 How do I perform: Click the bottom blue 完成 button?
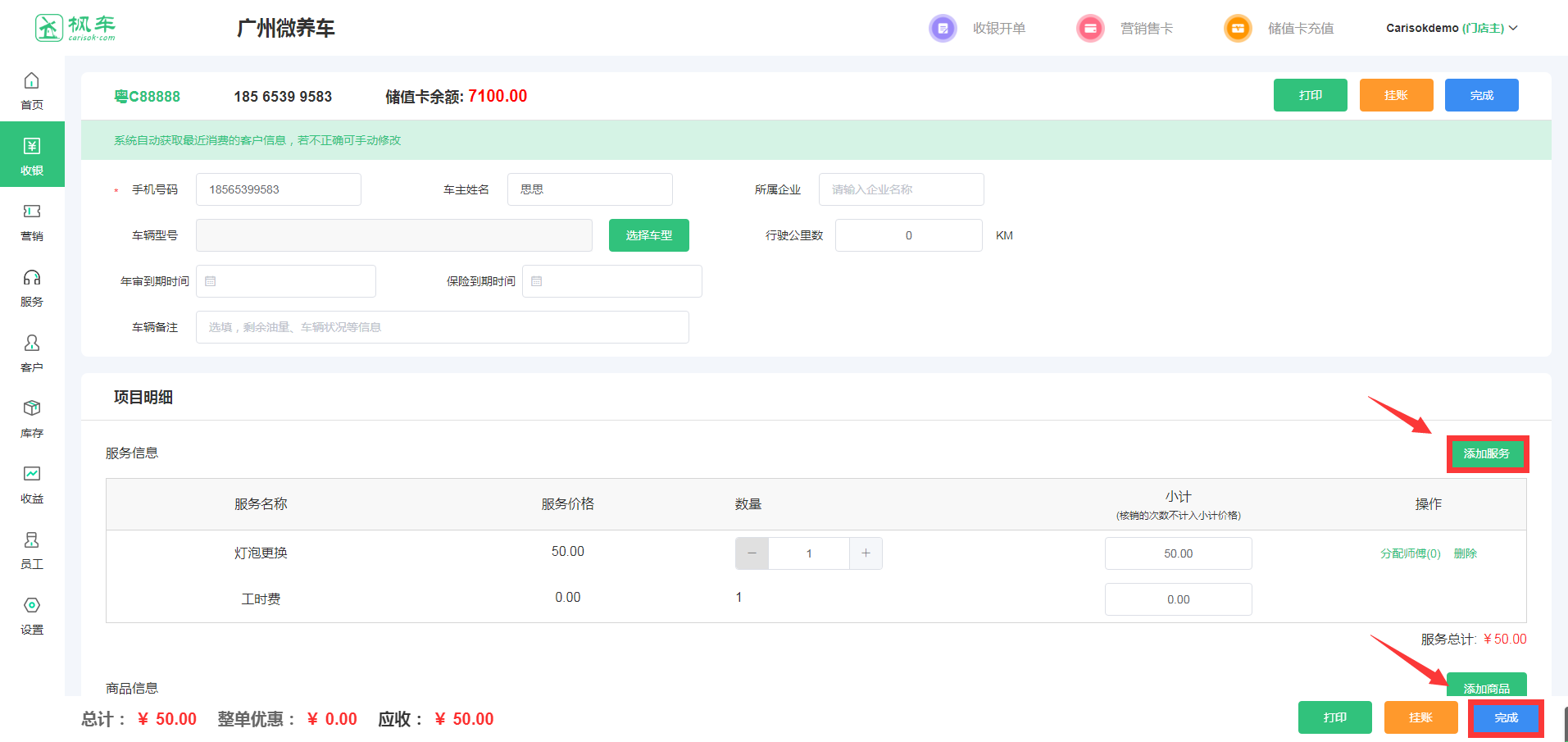[1507, 717]
